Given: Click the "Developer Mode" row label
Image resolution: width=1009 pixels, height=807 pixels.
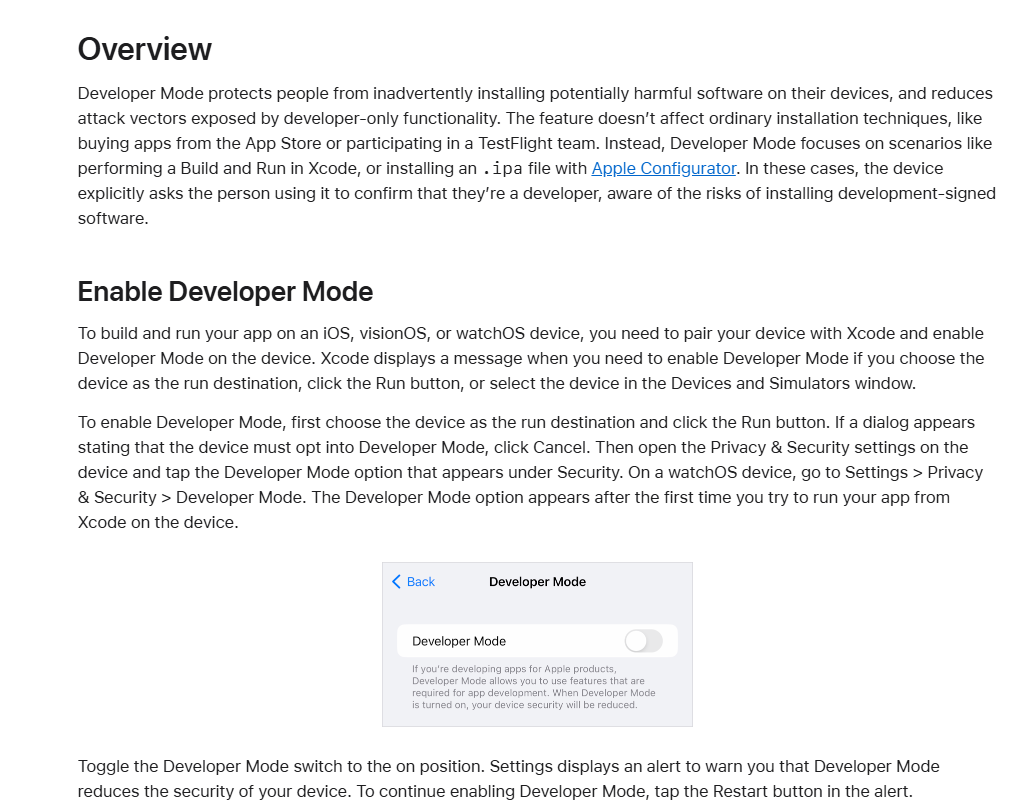Looking at the screenshot, I should [459, 641].
